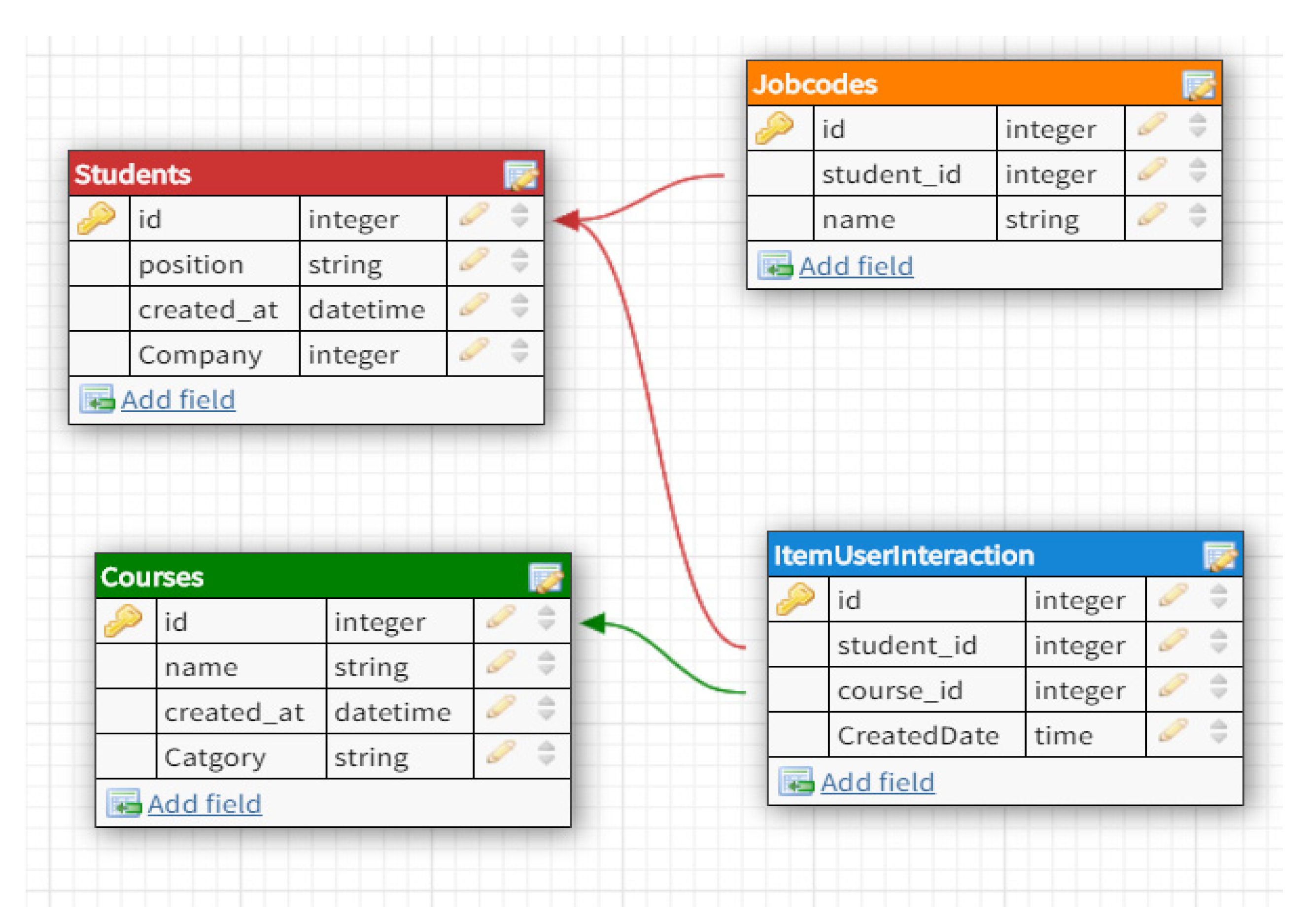Click Add field link in Students table

click(x=178, y=400)
